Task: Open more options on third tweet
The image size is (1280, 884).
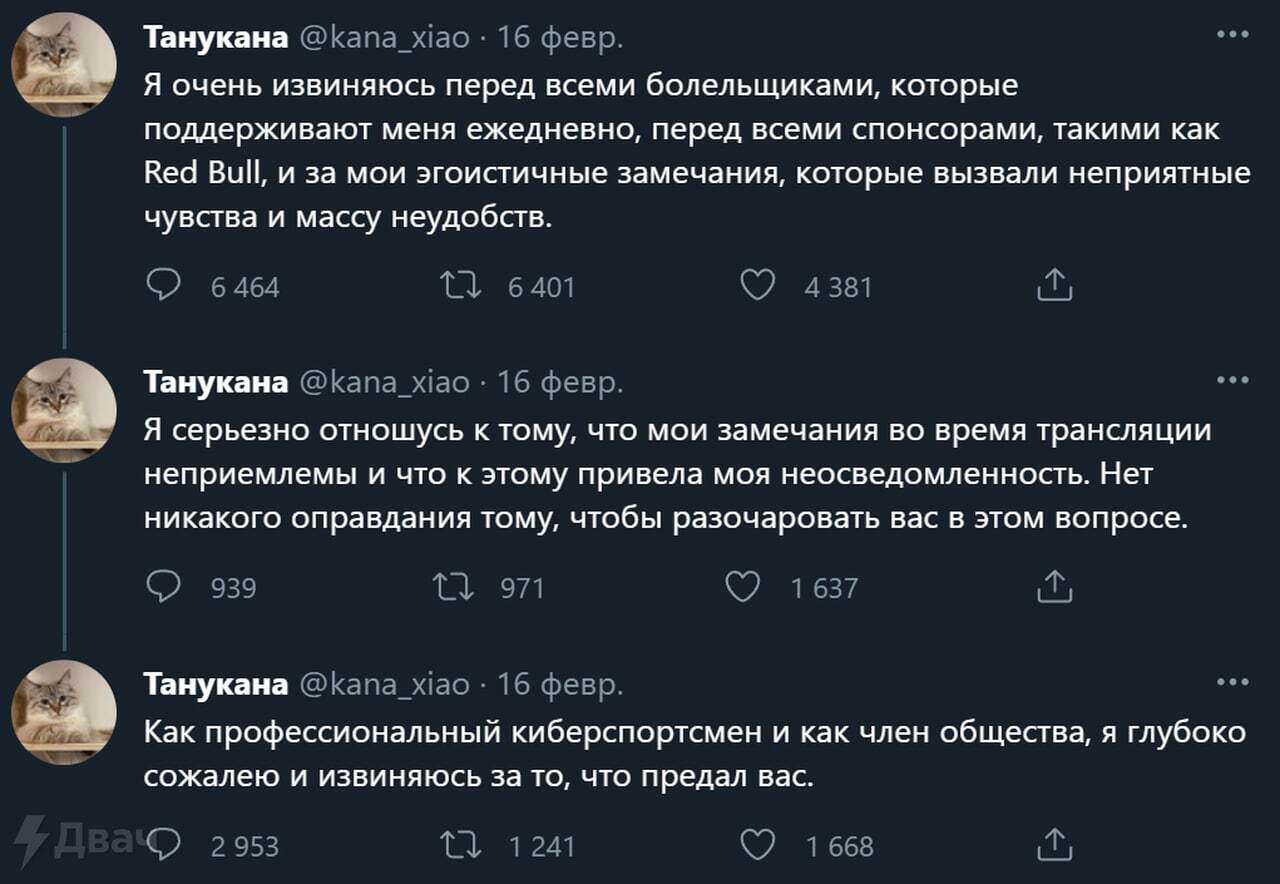Action: point(1232,683)
